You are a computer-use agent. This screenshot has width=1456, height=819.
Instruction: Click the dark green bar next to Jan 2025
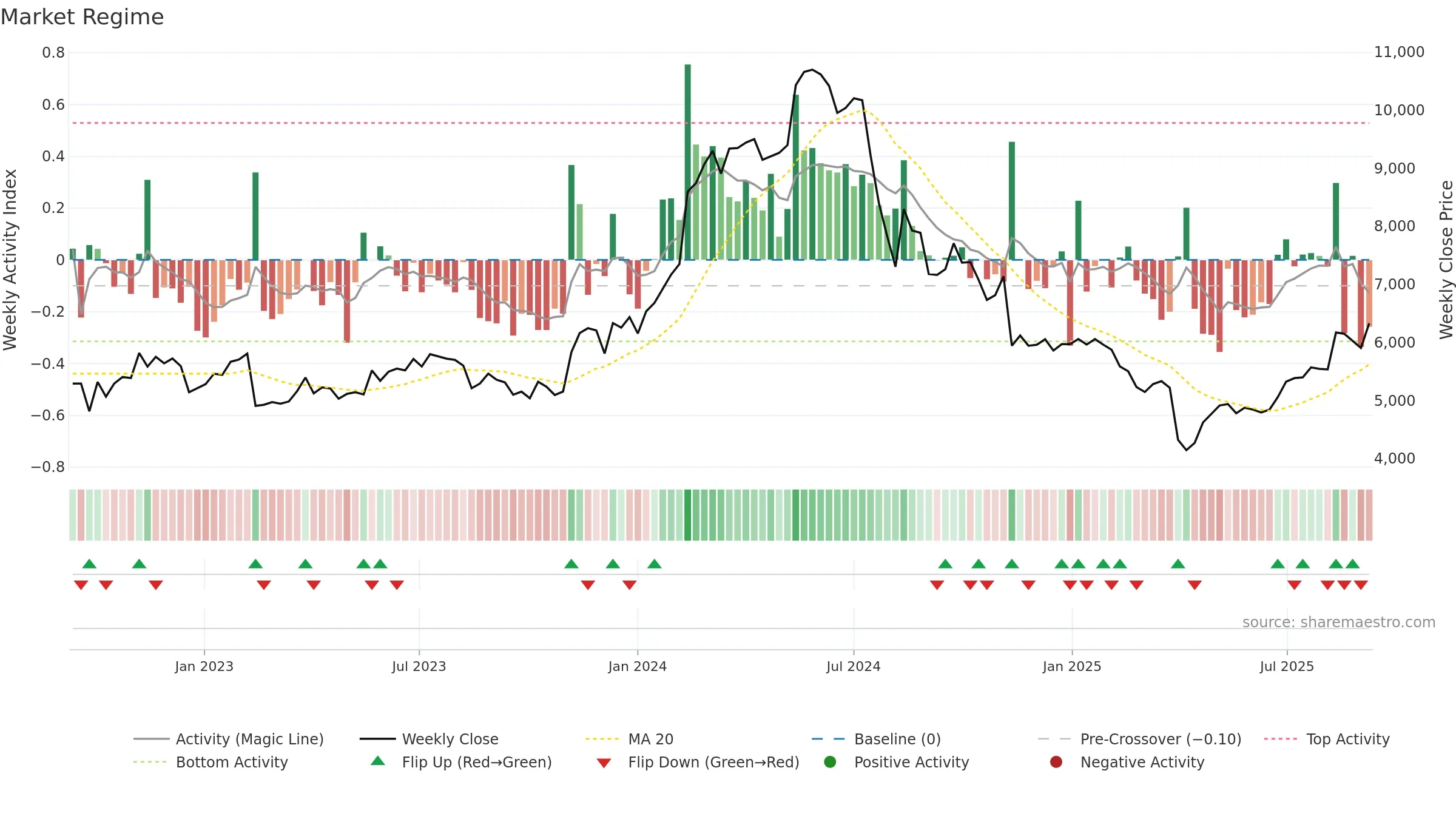(x=1078, y=230)
